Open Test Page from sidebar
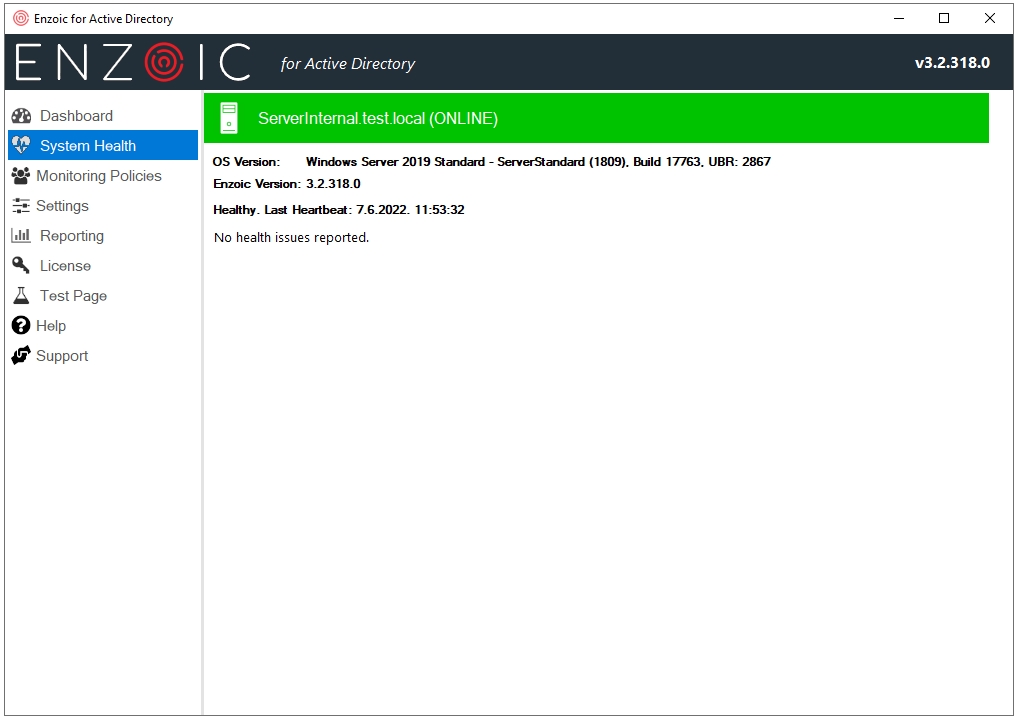 click(x=73, y=296)
